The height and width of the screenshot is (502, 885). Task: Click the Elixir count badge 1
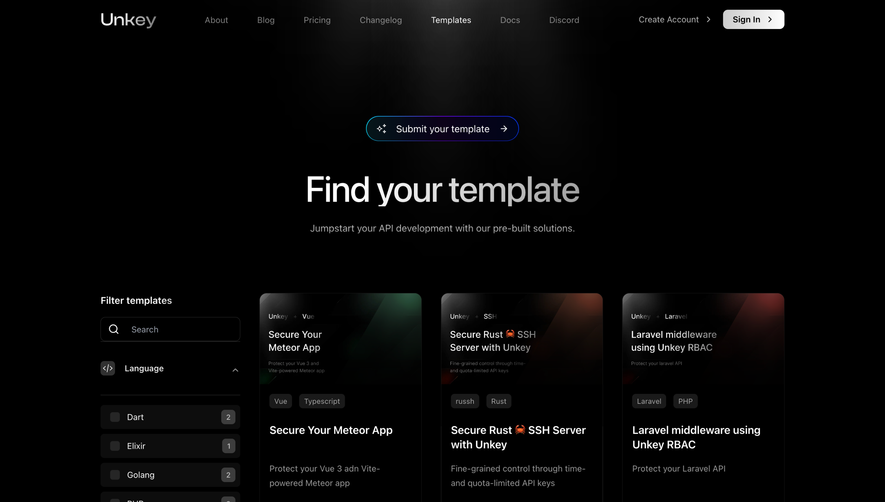pos(228,446)
